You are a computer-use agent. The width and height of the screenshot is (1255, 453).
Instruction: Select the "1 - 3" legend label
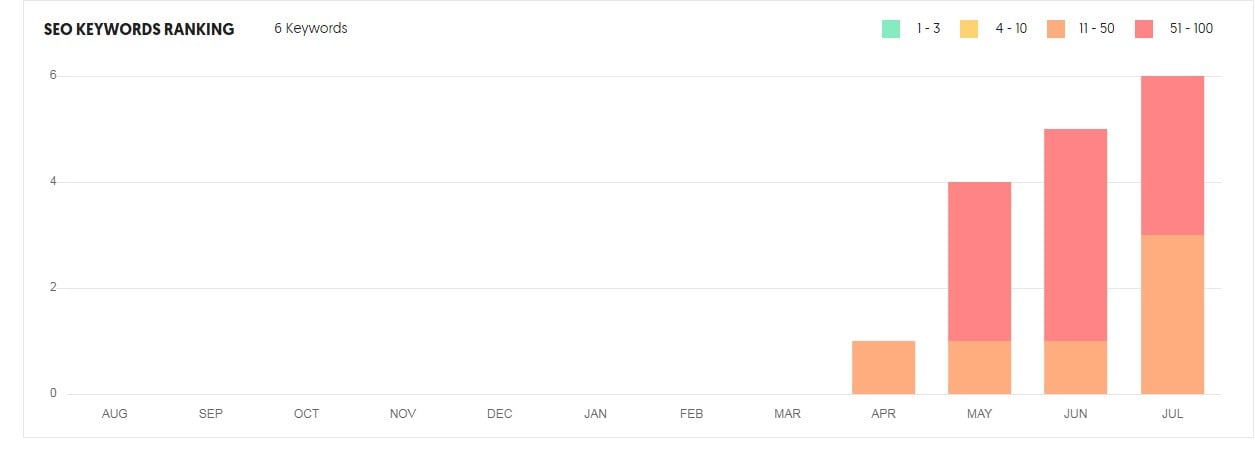tap(928, 29)
